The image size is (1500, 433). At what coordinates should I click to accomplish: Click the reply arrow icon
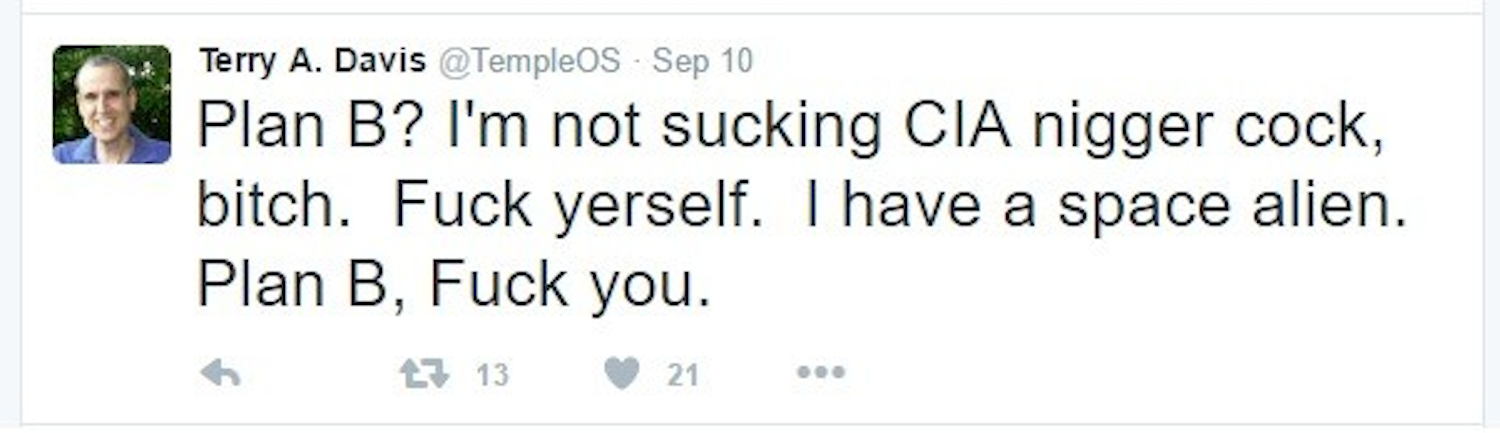pos(220,374)
